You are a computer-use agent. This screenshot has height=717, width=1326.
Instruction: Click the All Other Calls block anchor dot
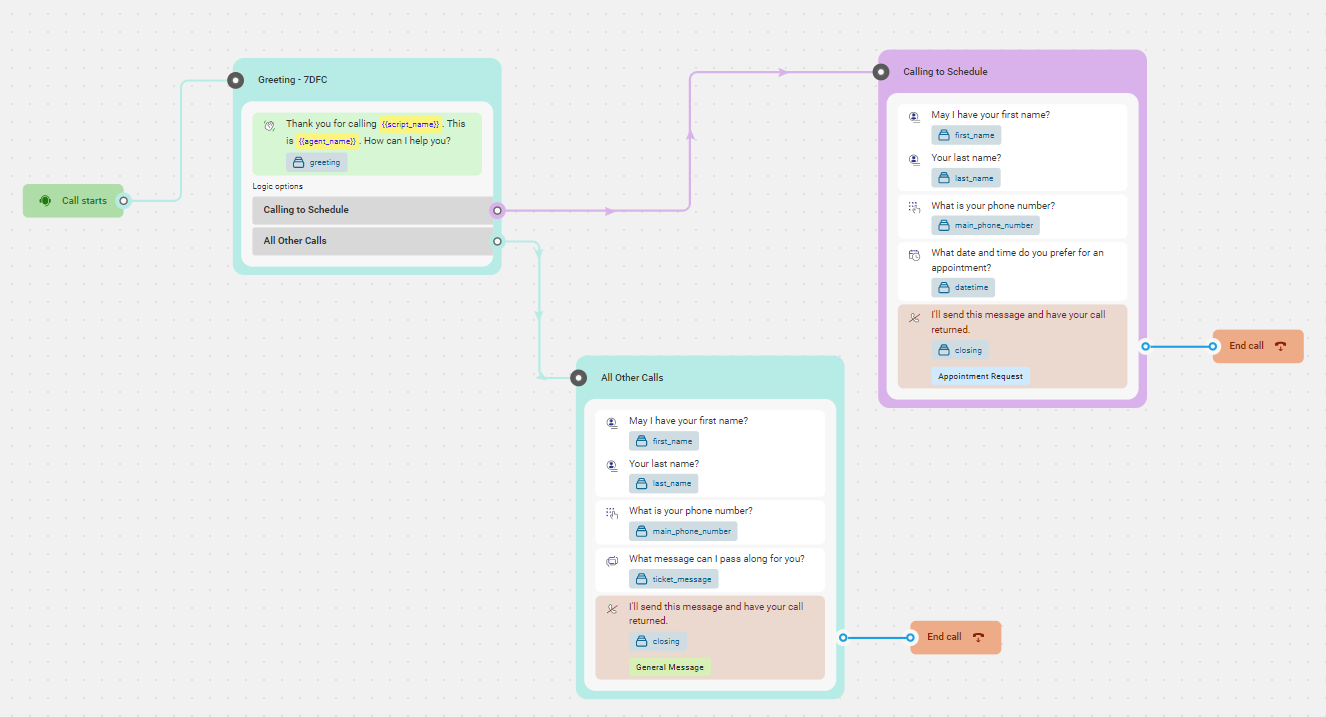tap(578, 378)
